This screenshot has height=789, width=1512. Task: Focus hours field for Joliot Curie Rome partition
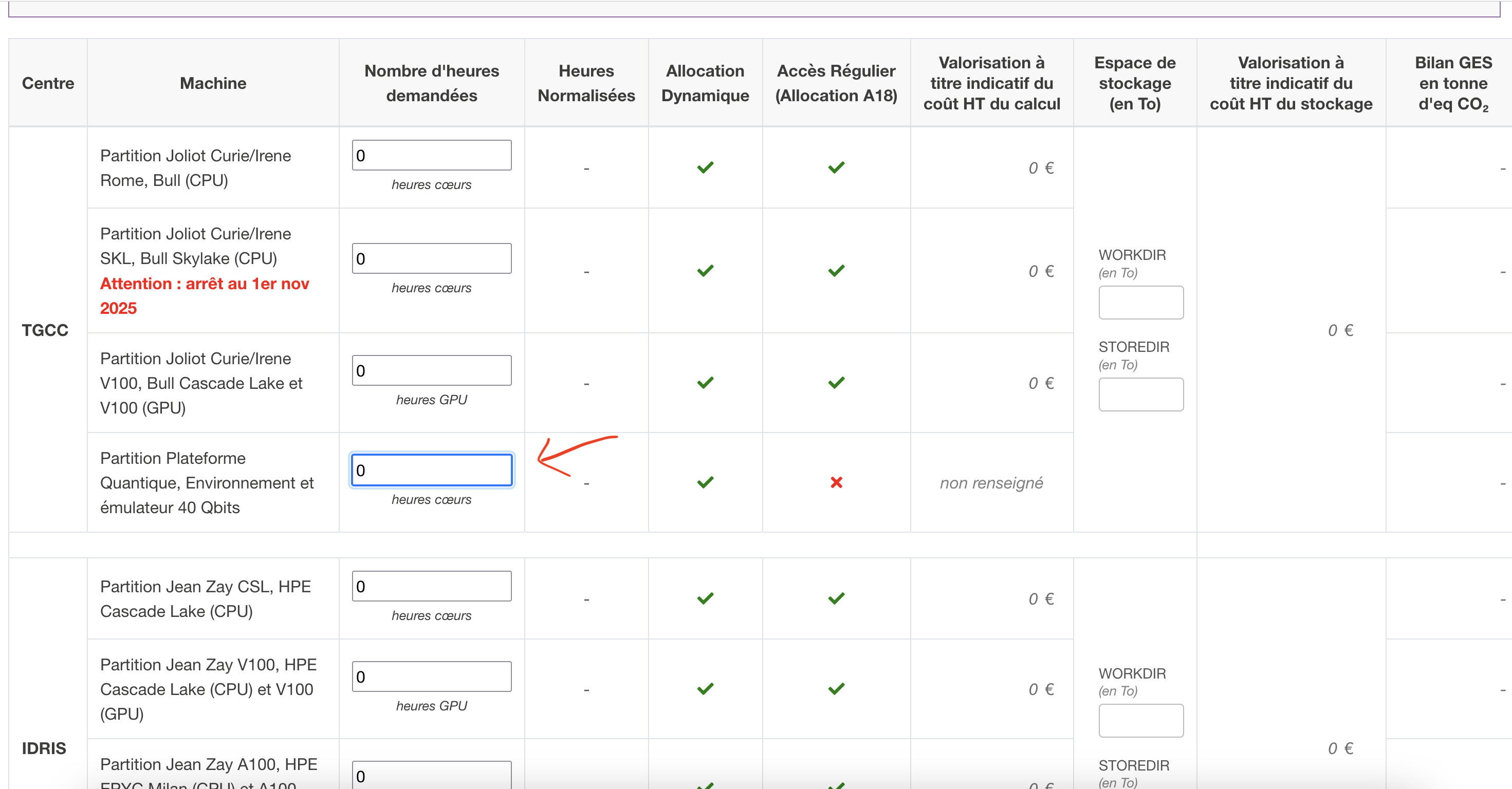(431, 156)
